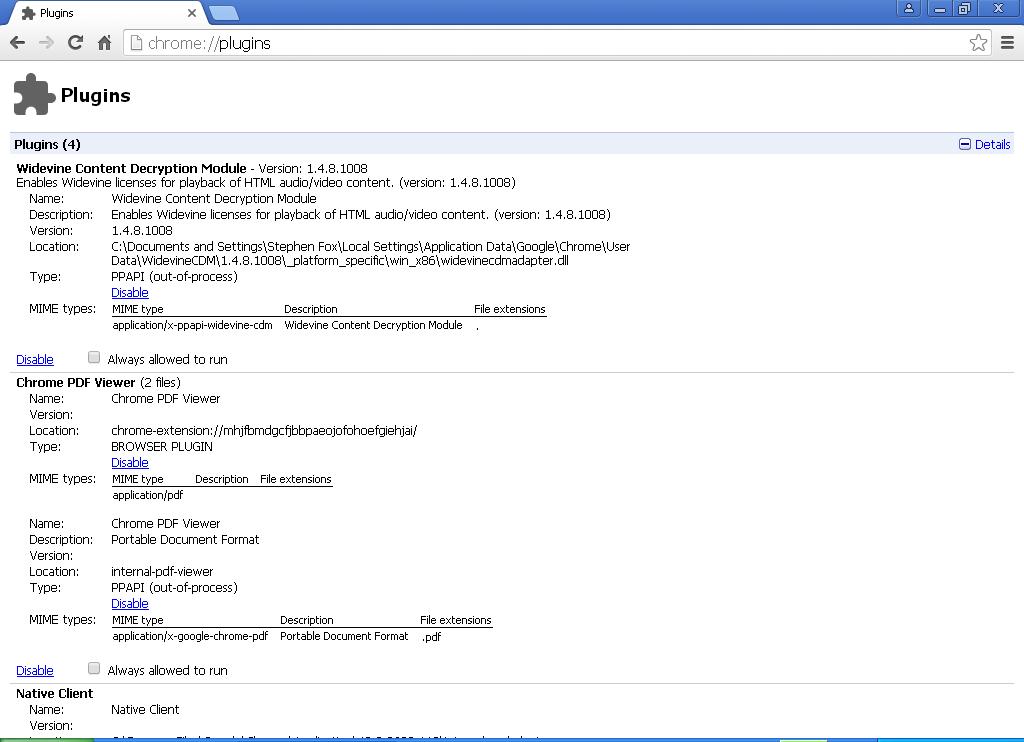This screenshot has width=1024, height=742.
Task: Click the chrome-extension://mhjfbmdgcfjbbpaeojofohoefgiehjai/ location text
Action: 264,430
